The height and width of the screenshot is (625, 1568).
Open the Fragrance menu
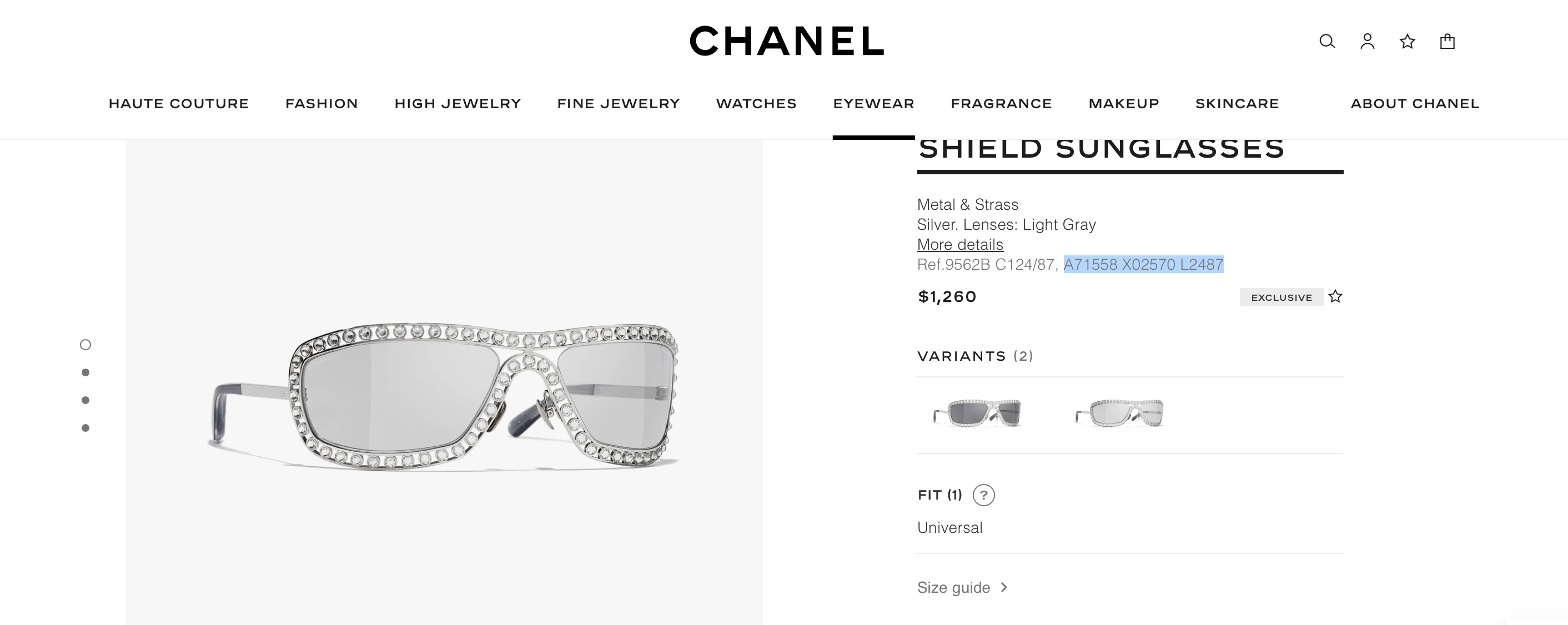[1001, 103]
